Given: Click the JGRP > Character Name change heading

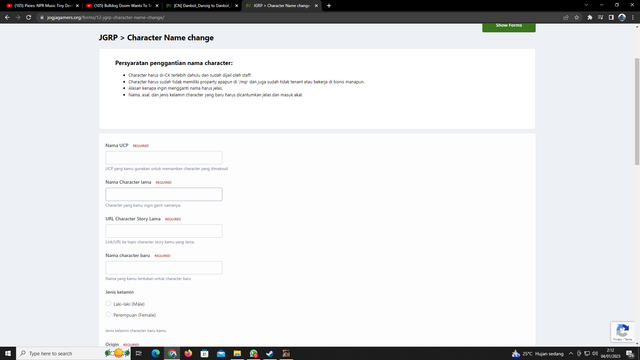Looking at the screenshot, I should coord(156,38).
